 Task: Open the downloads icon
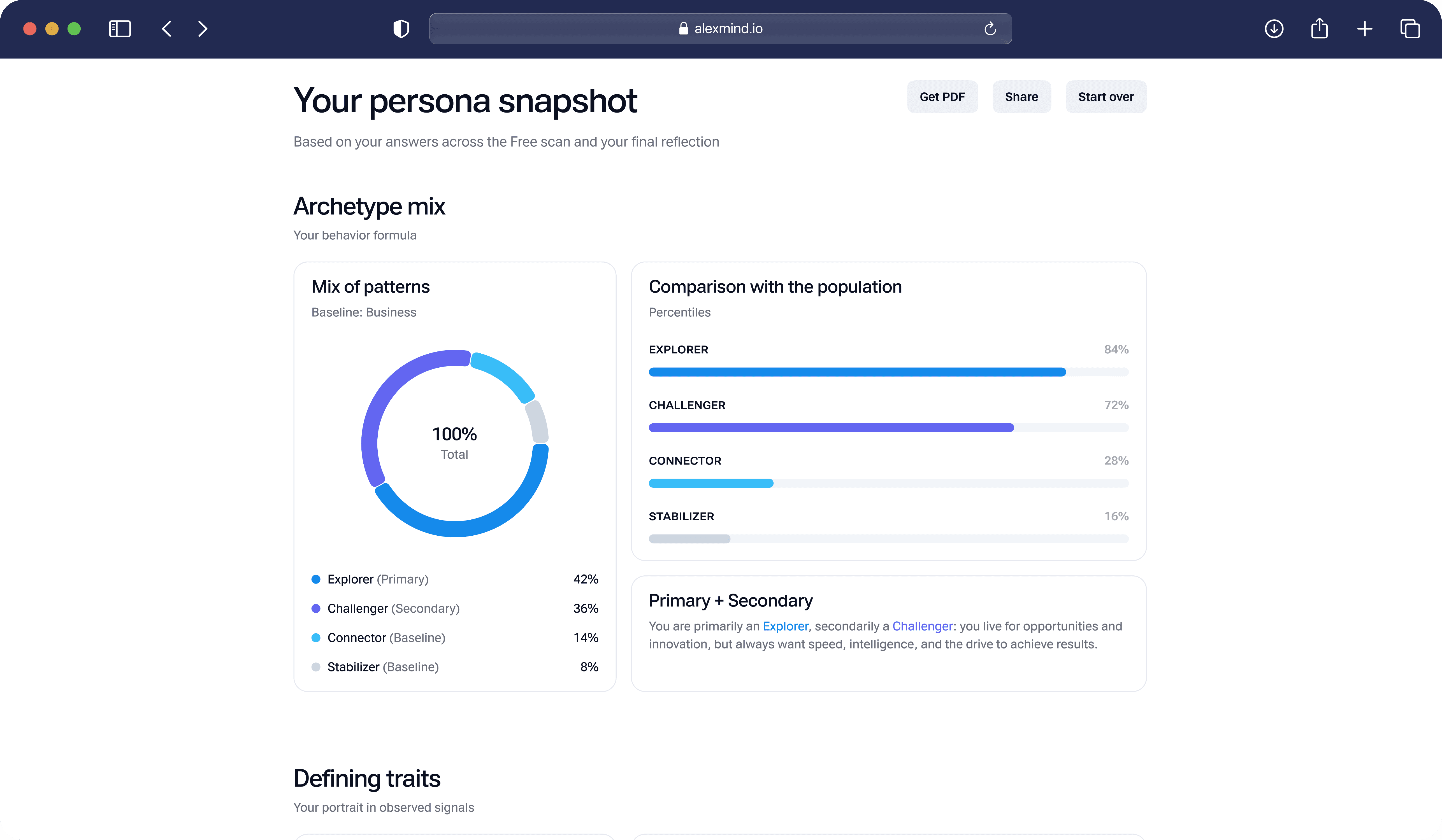click(1274, 29)
